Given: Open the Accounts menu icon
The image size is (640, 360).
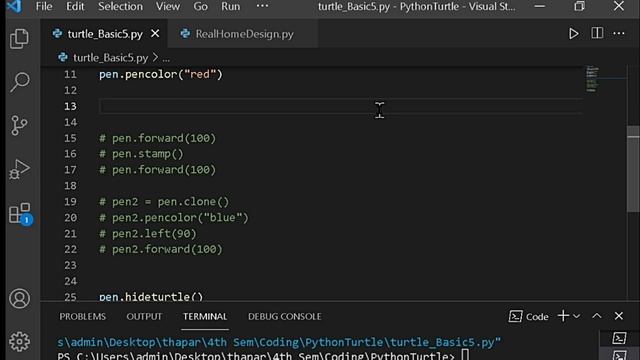Looking at the screenshot, I should (19, 298).
